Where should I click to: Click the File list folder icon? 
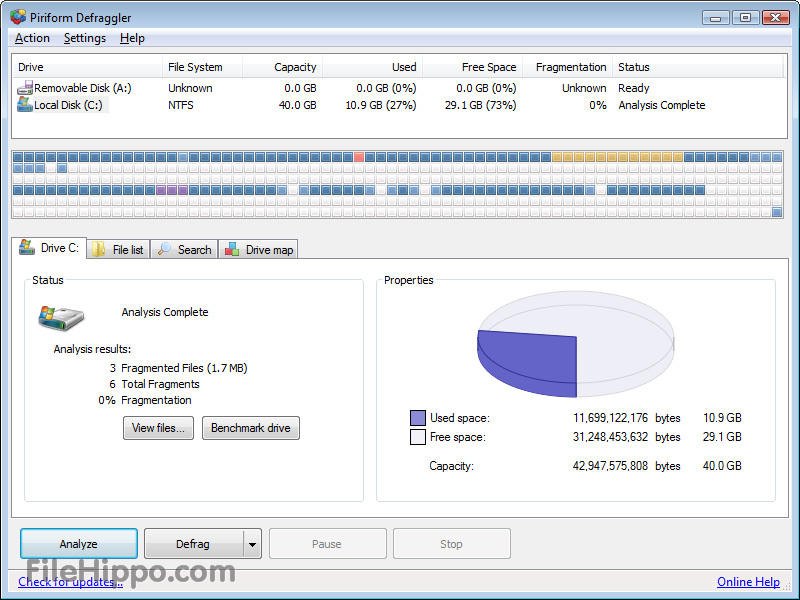99,250
